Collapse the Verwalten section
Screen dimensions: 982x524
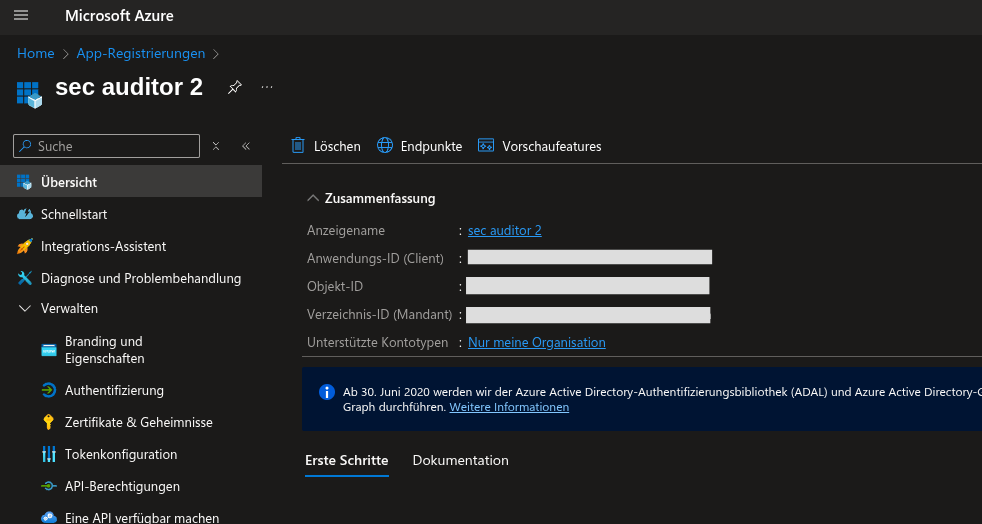pyautogui.click(x=25, y=308)
